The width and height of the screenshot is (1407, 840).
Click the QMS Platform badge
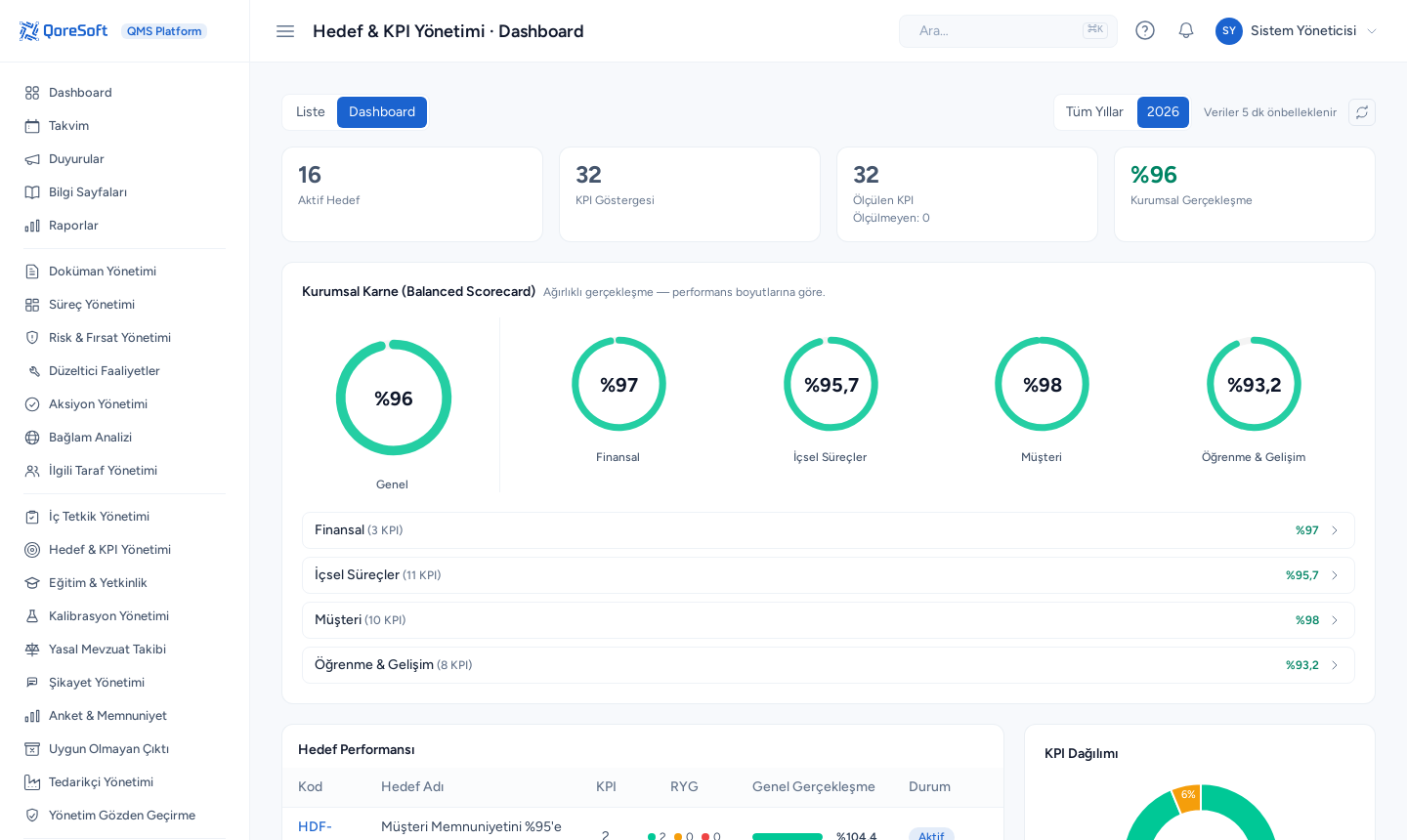(x=164, y=31)
